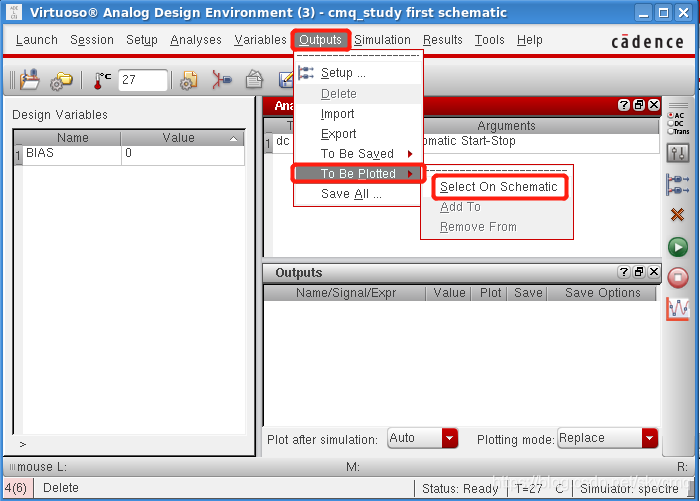The image size is (700, 501).
Task: Undock the Analyses panel
Action: (x=639, y=105)
